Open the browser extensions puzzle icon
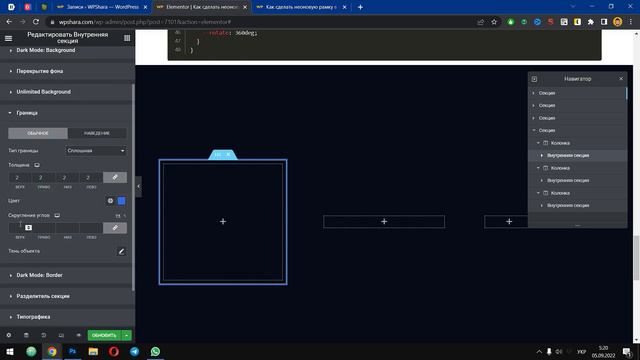The width and height of the screenshot is (640, 360). [x=591, y=22]
